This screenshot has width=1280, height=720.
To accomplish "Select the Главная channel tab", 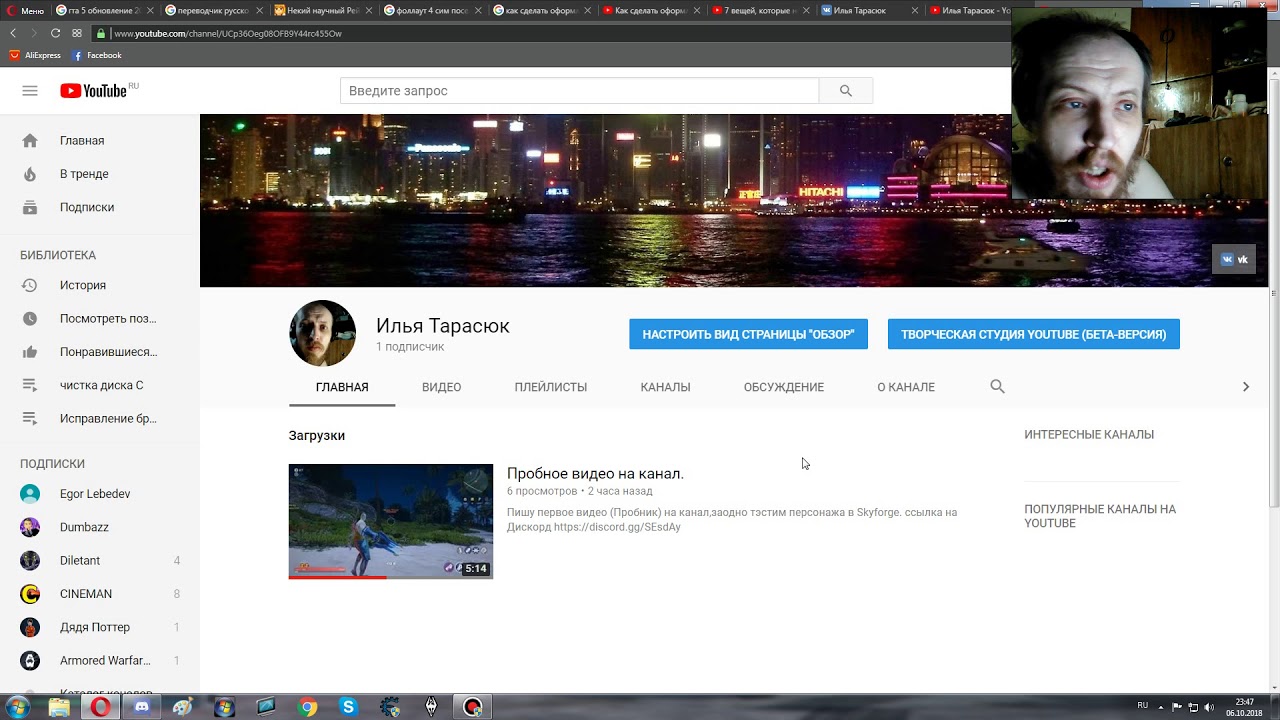I will (342, 387).
